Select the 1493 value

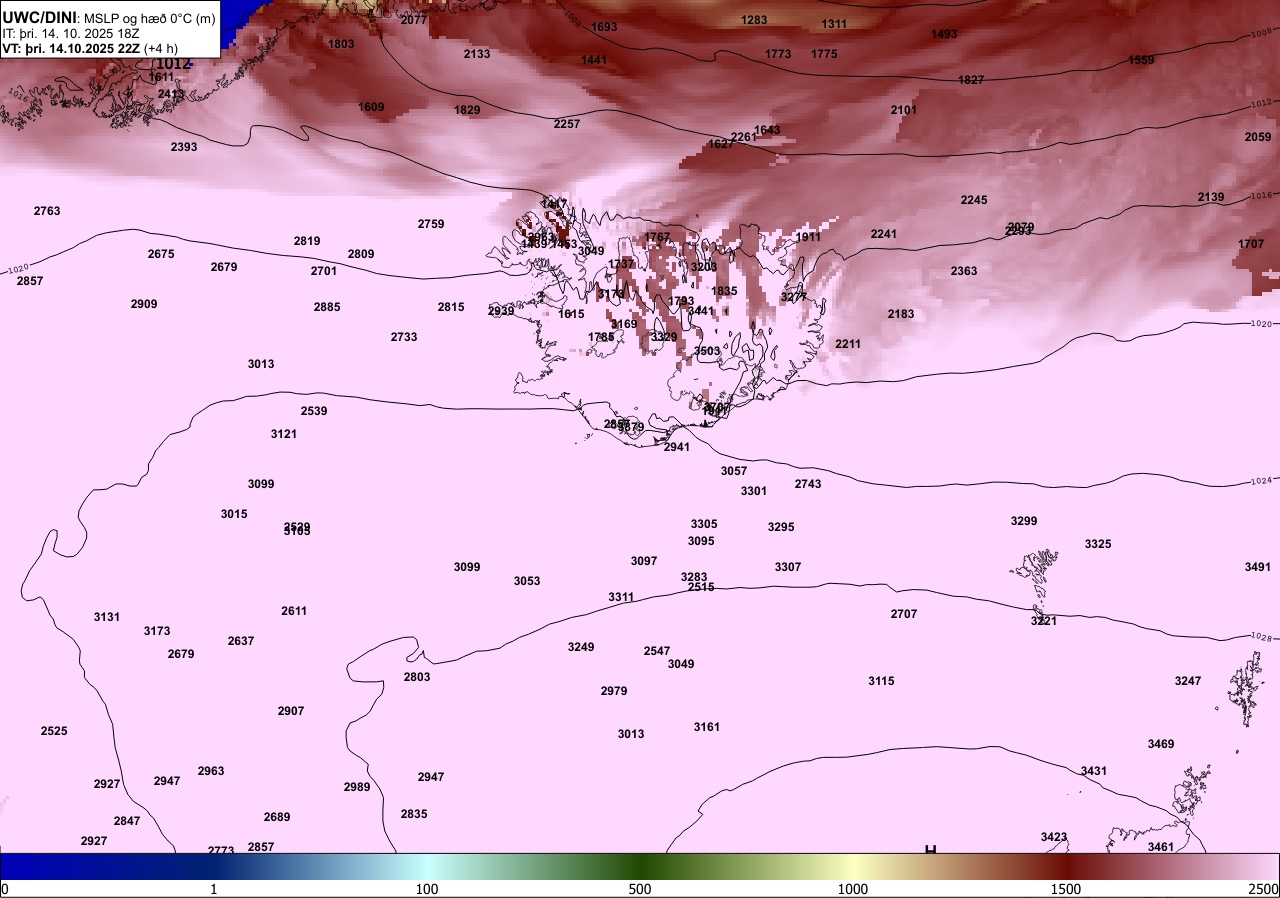tap(944, 34)
